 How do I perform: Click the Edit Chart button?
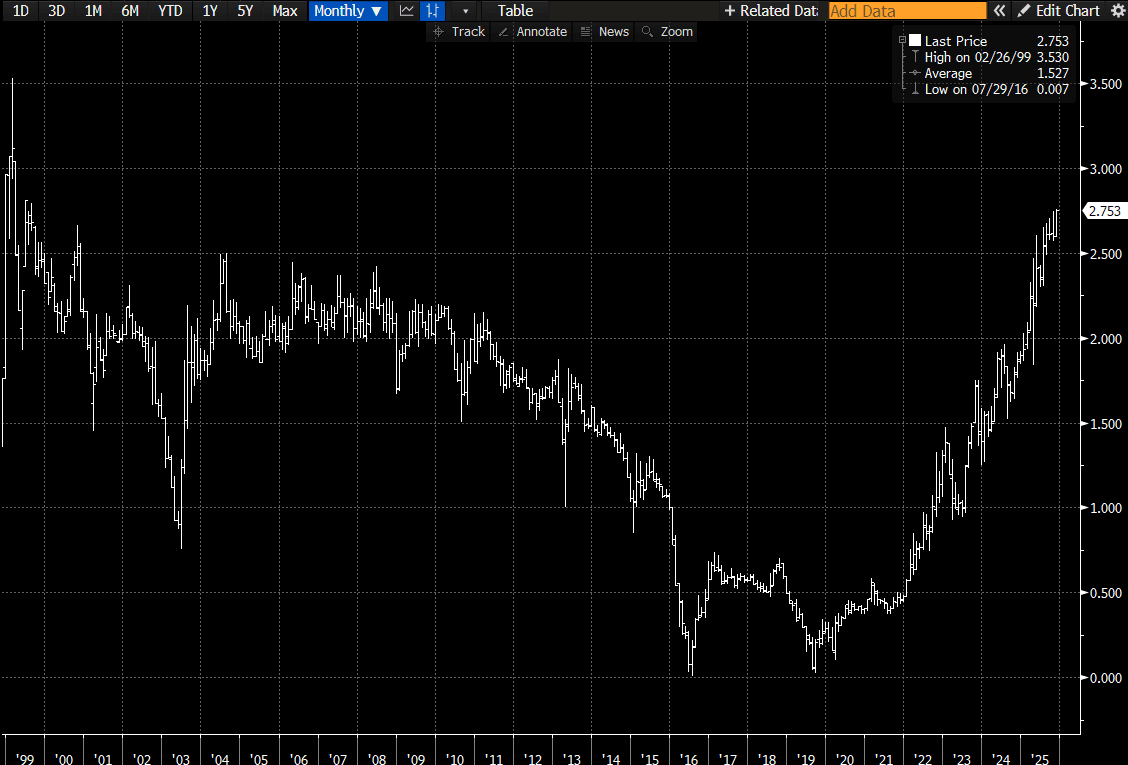pyautogui.click(x=1060, y=11)
